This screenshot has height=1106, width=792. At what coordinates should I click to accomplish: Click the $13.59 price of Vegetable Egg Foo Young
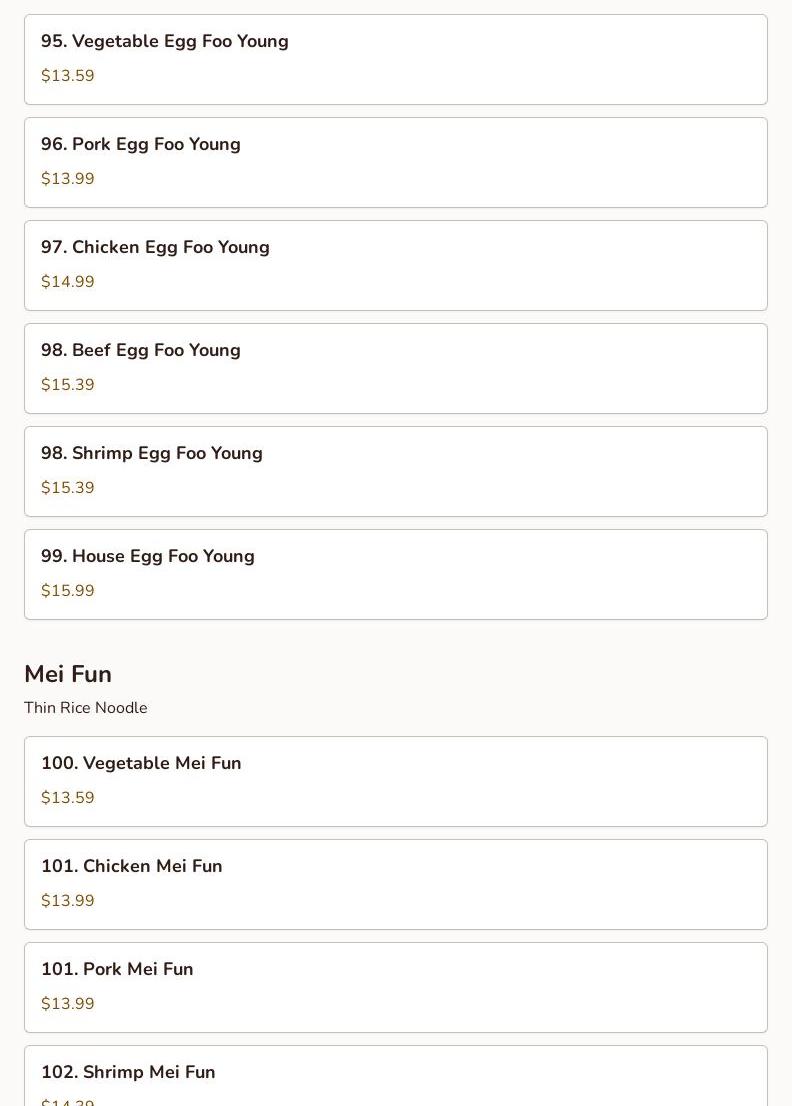click(68, 75)
